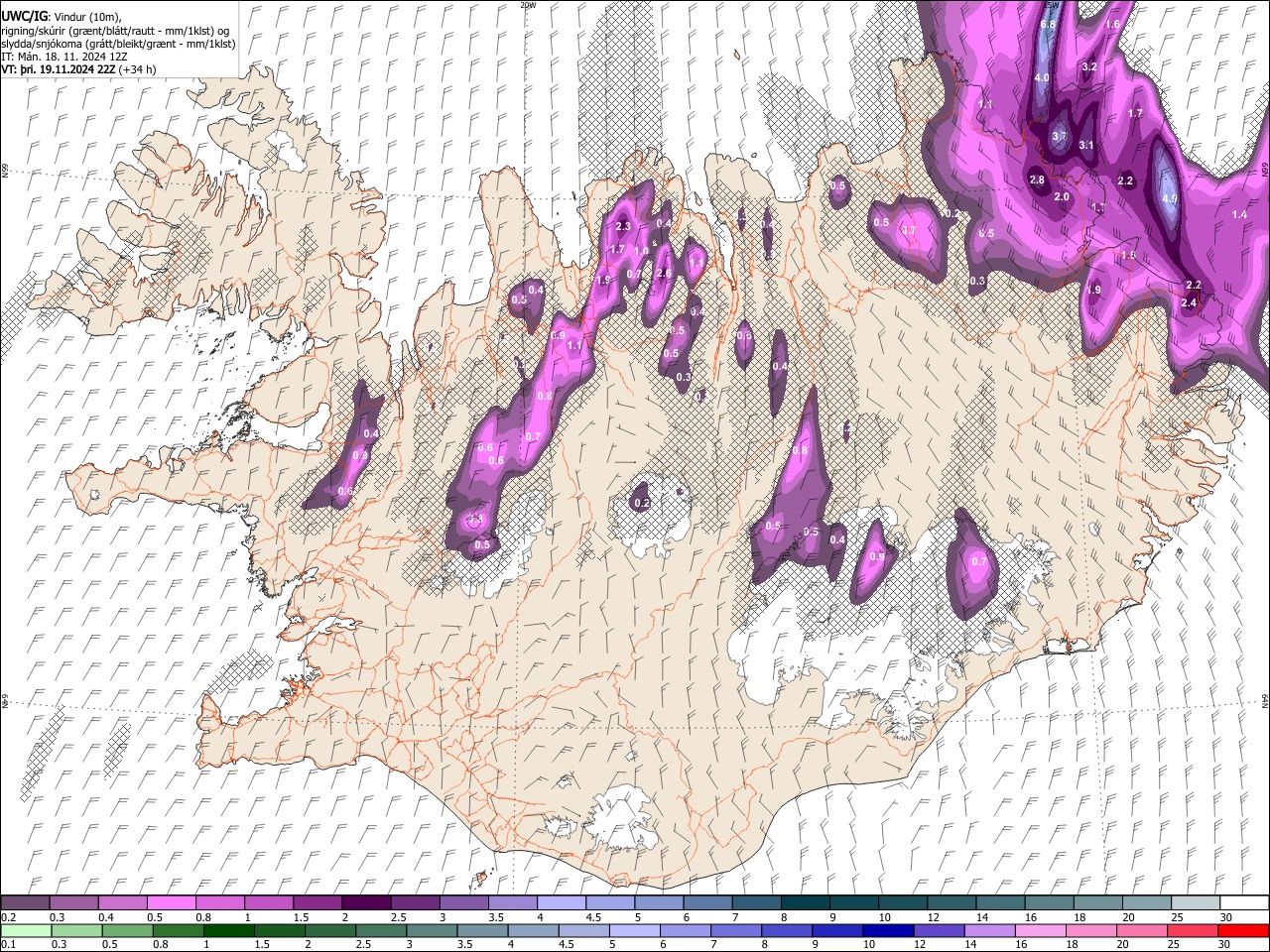Pick the snow-scale swatch starting at 0.4

point(122,903)
